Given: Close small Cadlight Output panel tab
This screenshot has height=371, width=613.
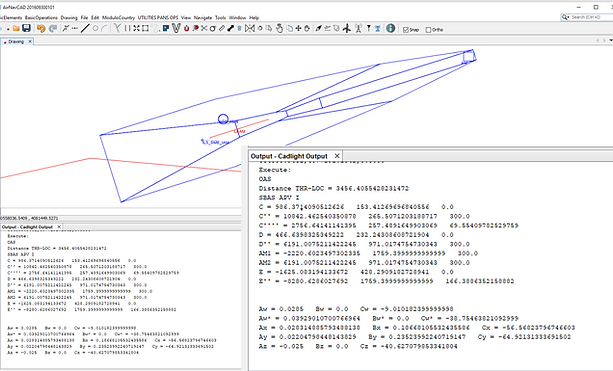Looking at the screenshot, I should pyautogui.click(x=59, y=227).
